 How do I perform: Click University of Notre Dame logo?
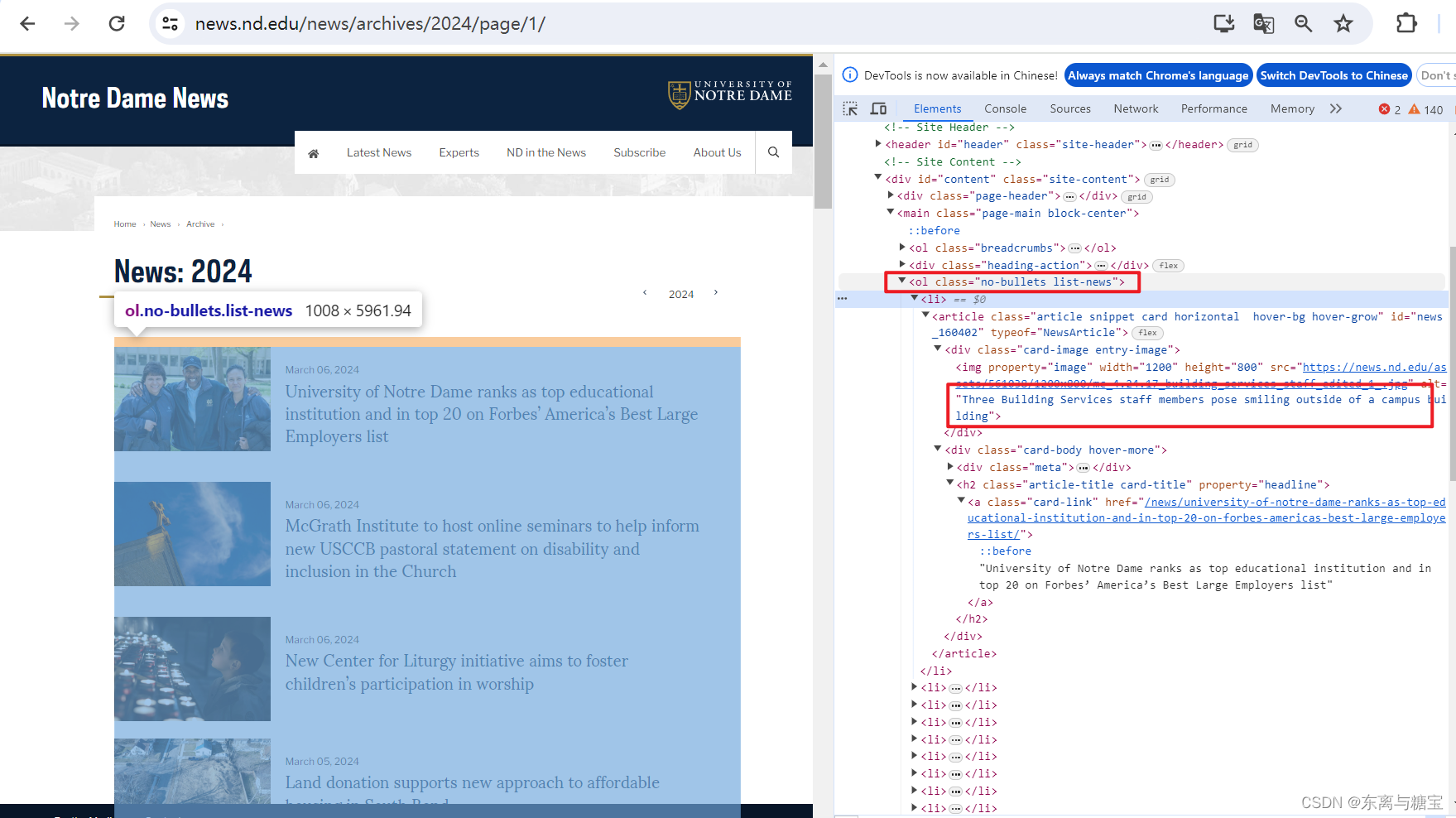coord(730,94)
